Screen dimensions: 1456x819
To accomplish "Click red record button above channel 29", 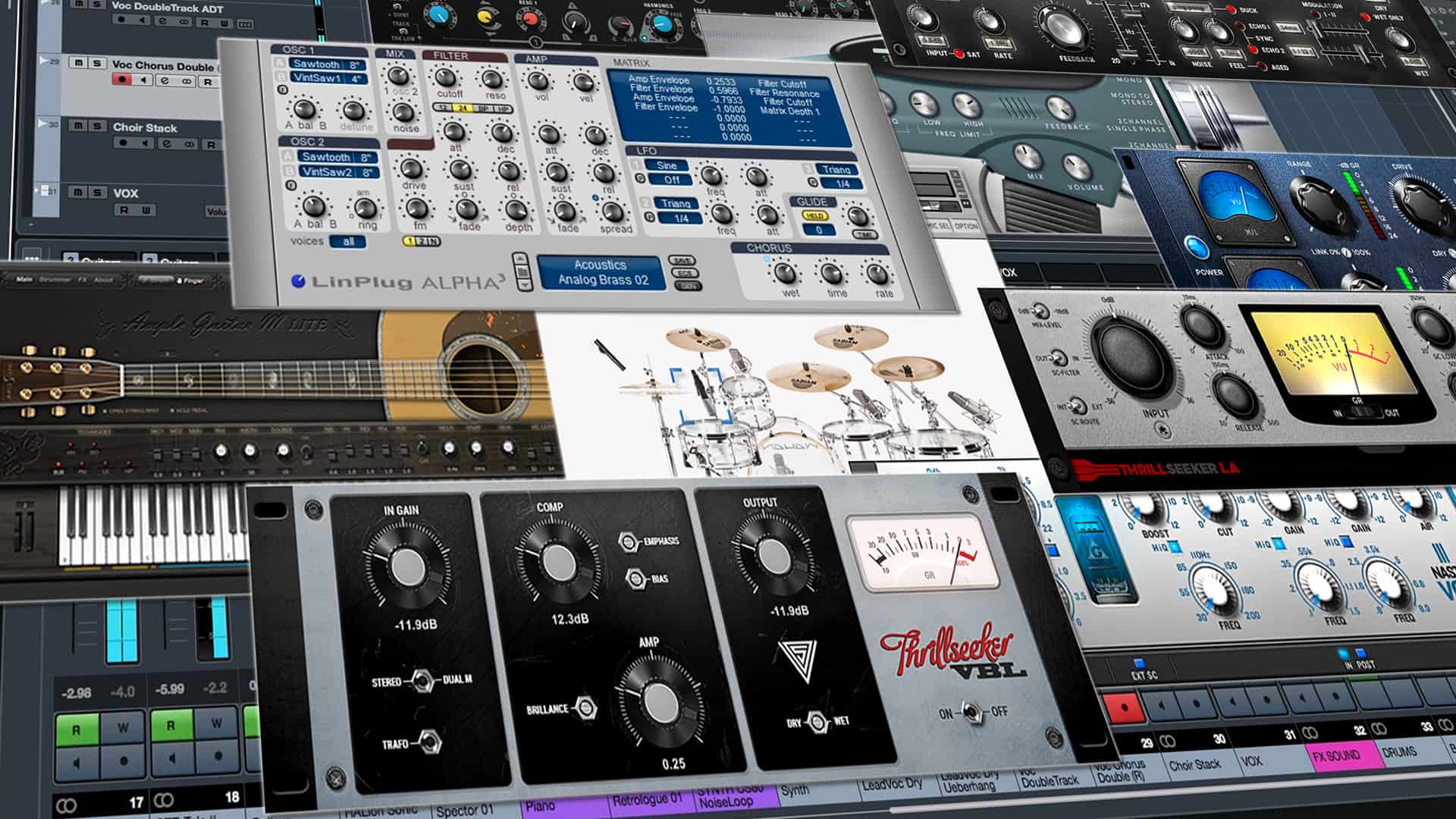I will tap(1125, 708).
